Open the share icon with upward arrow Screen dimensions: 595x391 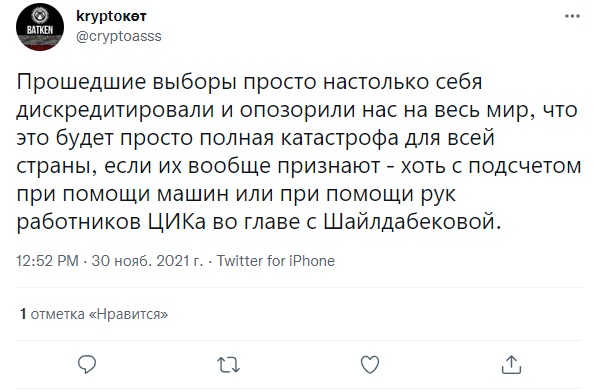tap(511, 364)
